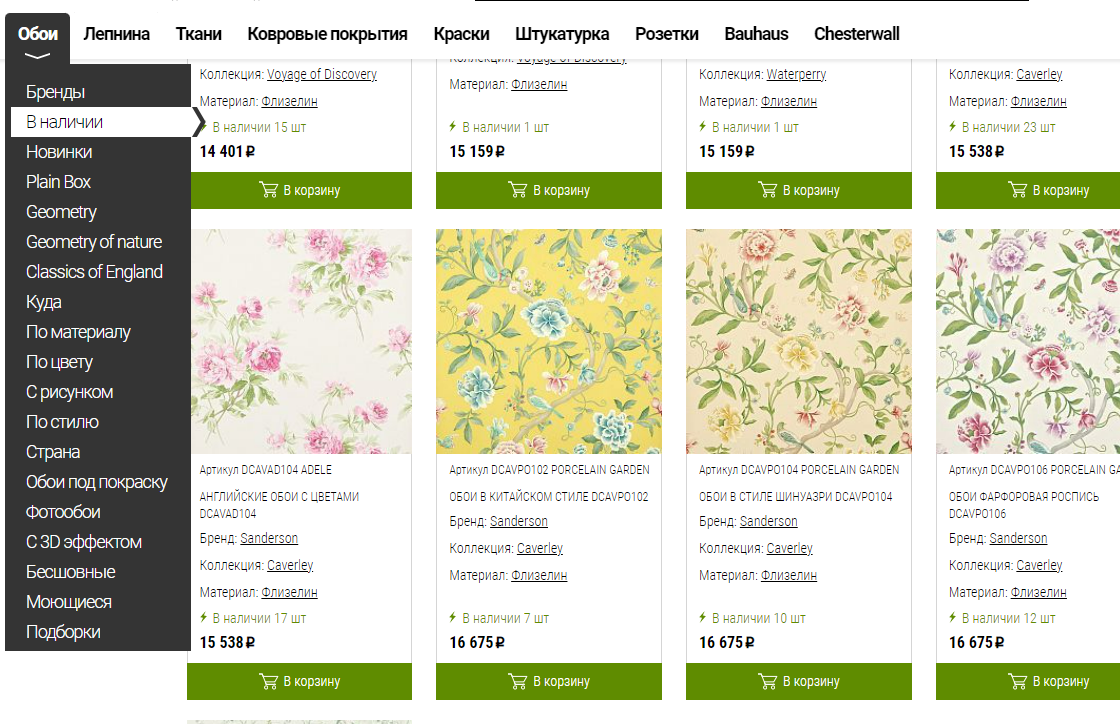Click the cart icon under DCAVPO104 chinoiserie wallpaper

(x=767, y=681)
